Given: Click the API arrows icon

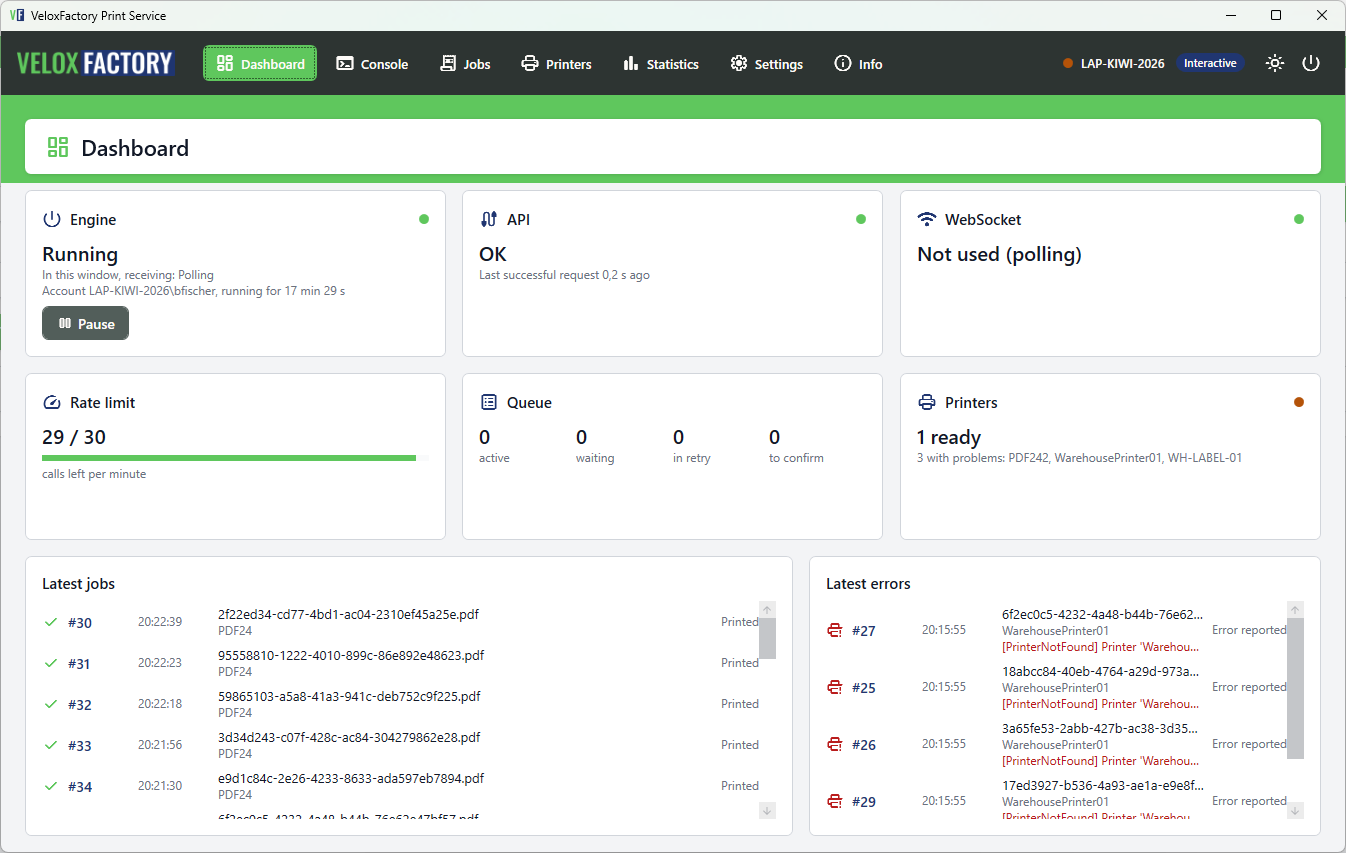Looking at the screenshot, I should 489,219.
